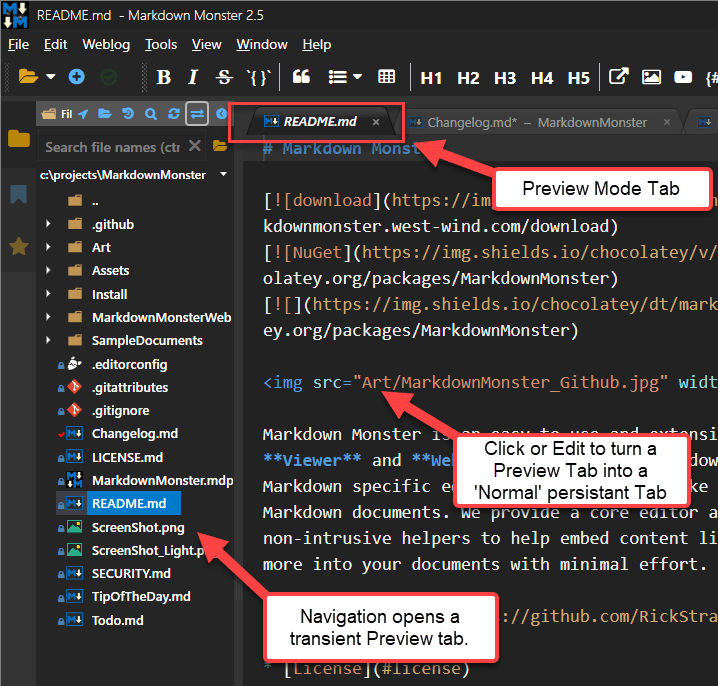Close the Changelog.md tab
This screenshot has width=718, height=686.
coord(667,122)
